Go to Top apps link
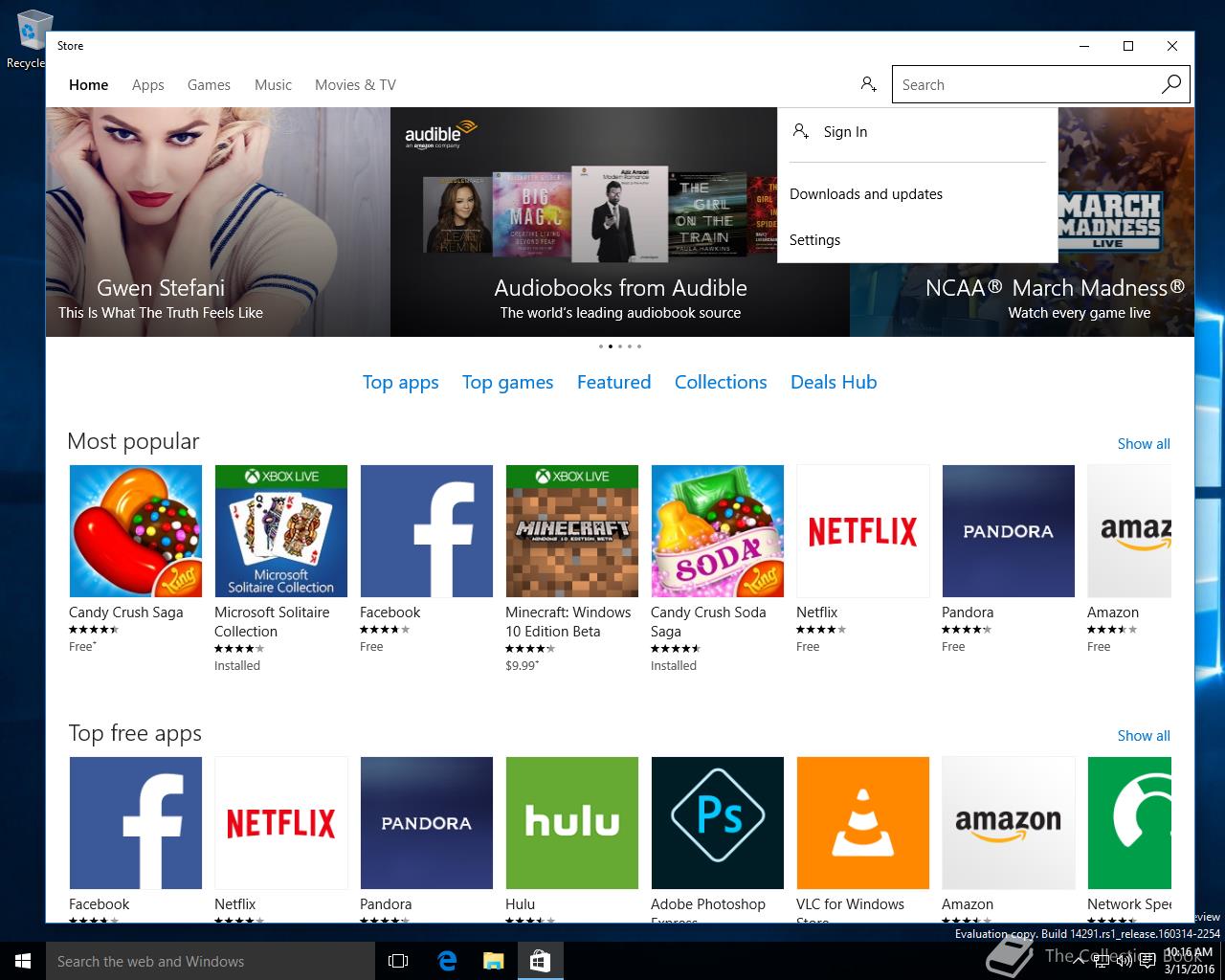1225x980 pixels. 400,382
